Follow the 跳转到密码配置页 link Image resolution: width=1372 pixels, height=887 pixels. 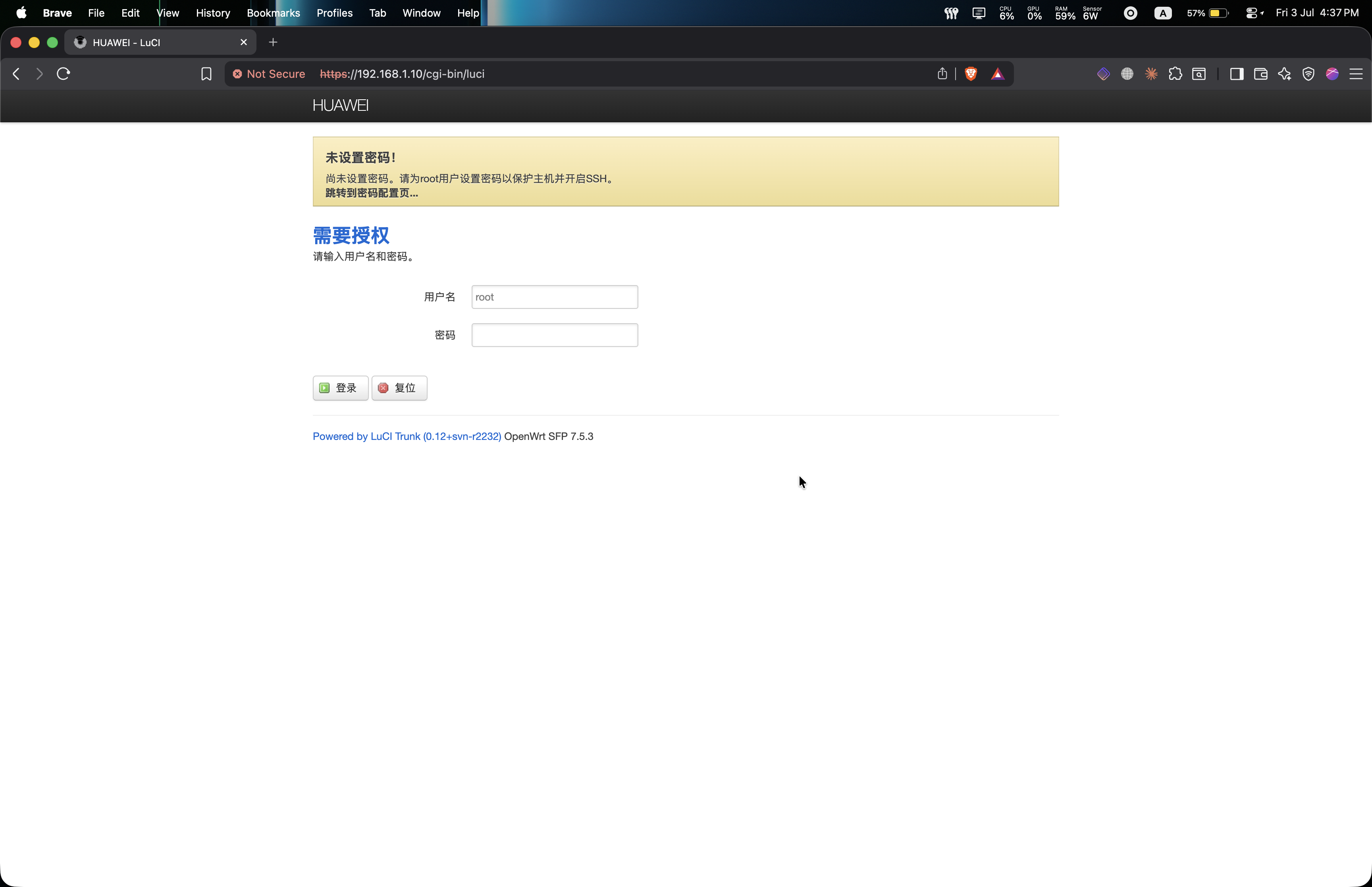point(372,193)
